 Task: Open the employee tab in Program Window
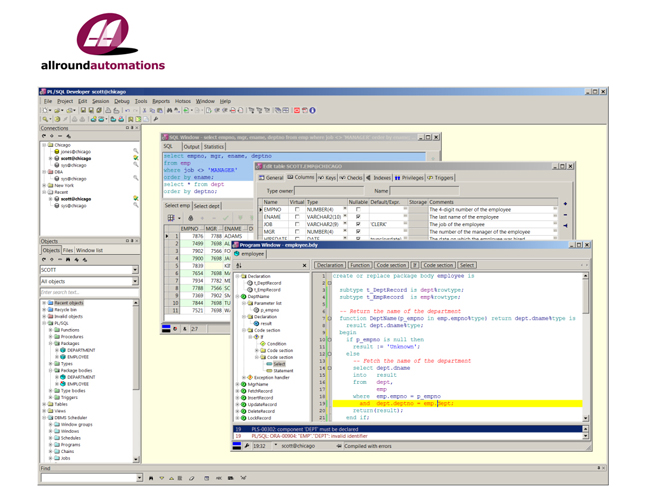pyautogui.click(x=249, y=254)
